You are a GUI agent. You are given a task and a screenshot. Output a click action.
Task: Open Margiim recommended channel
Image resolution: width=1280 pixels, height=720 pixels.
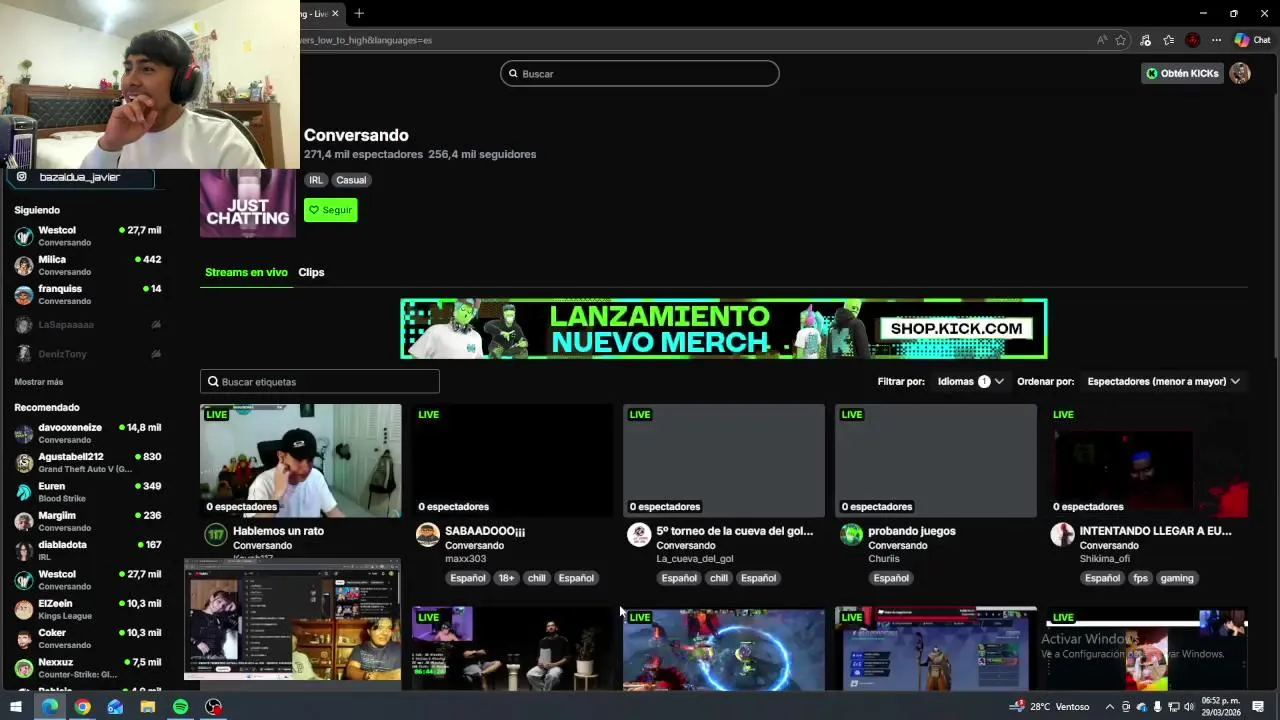tap(88, 521)
